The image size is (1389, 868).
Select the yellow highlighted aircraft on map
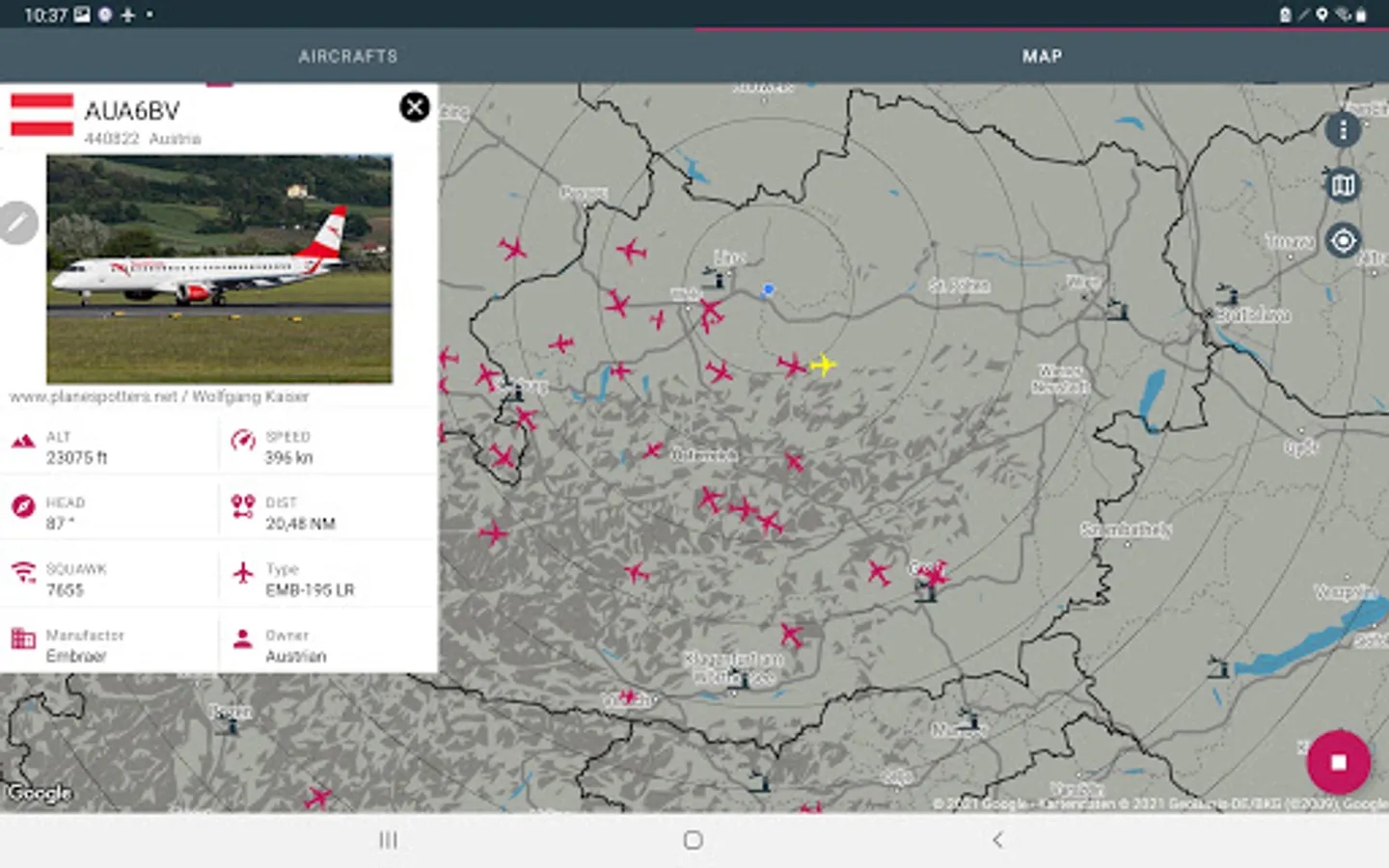click(823, 365)
